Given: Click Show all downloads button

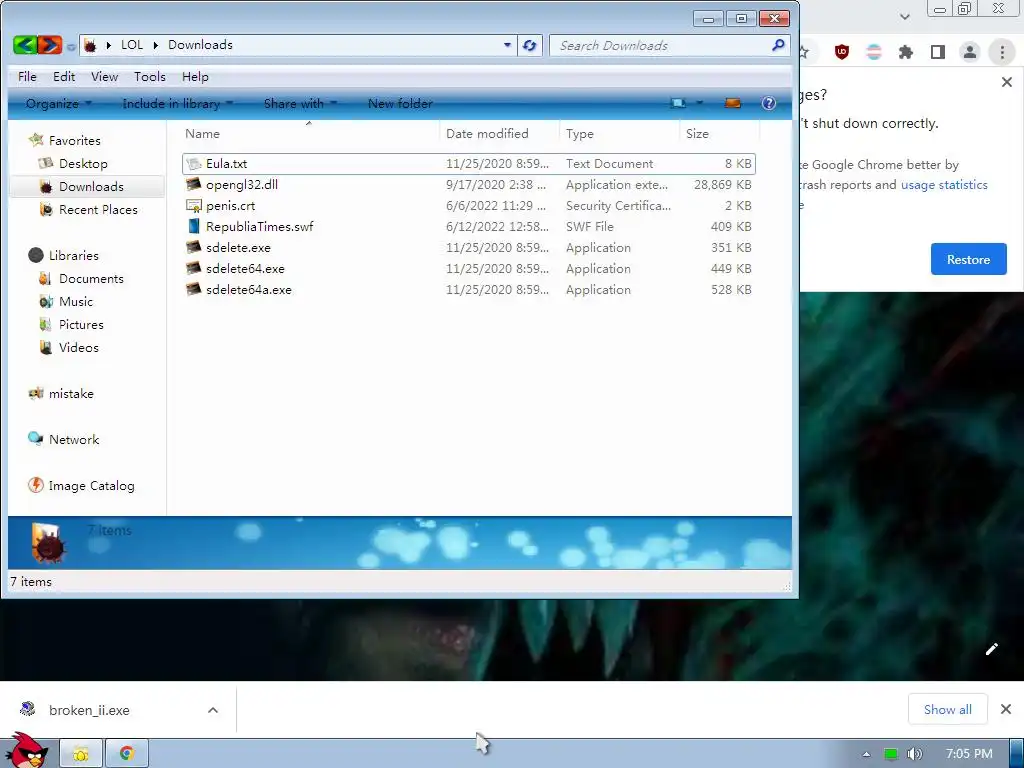Looking at the screenshot, I should click(948, 709).
